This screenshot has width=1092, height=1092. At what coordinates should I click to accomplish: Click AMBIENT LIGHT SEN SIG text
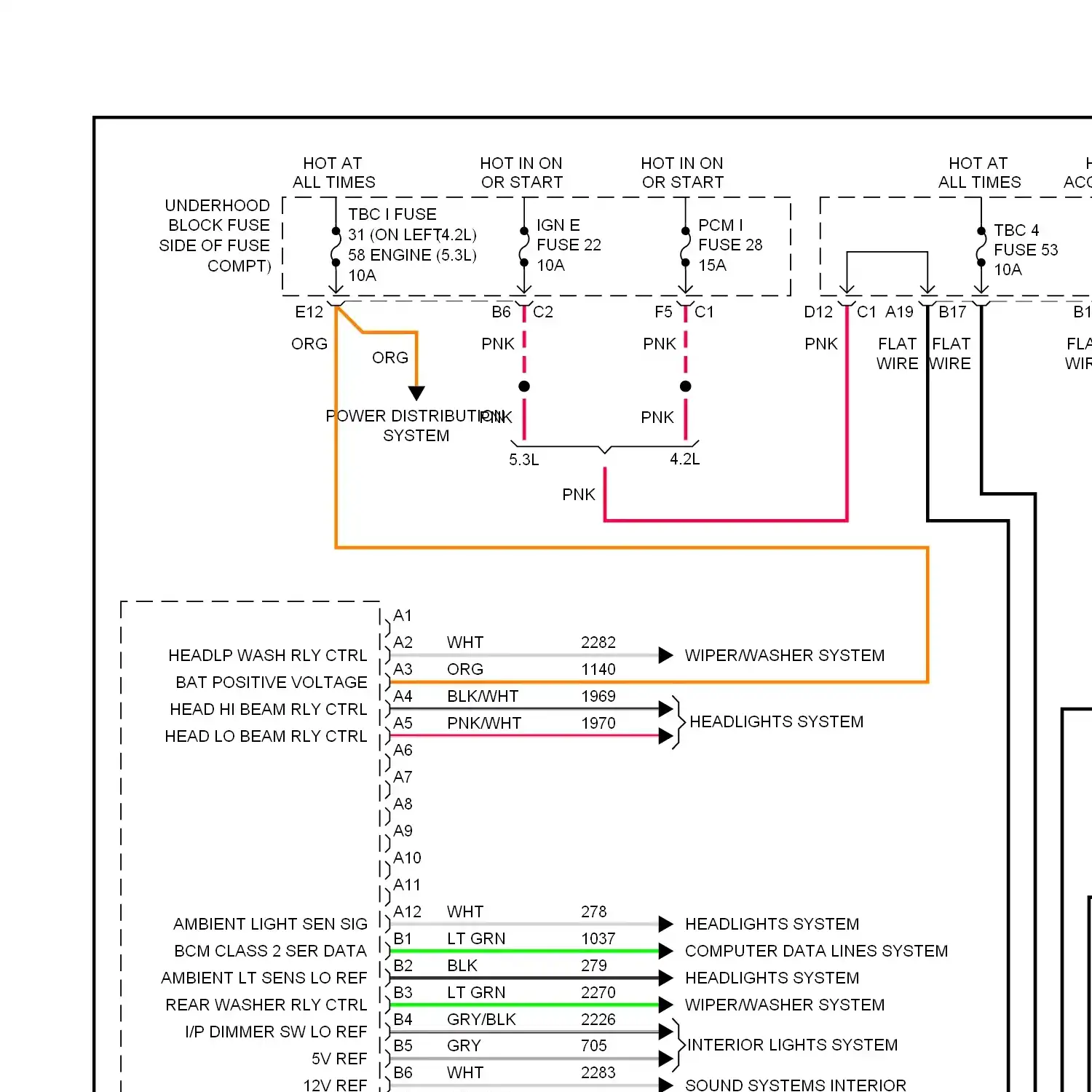271,924
